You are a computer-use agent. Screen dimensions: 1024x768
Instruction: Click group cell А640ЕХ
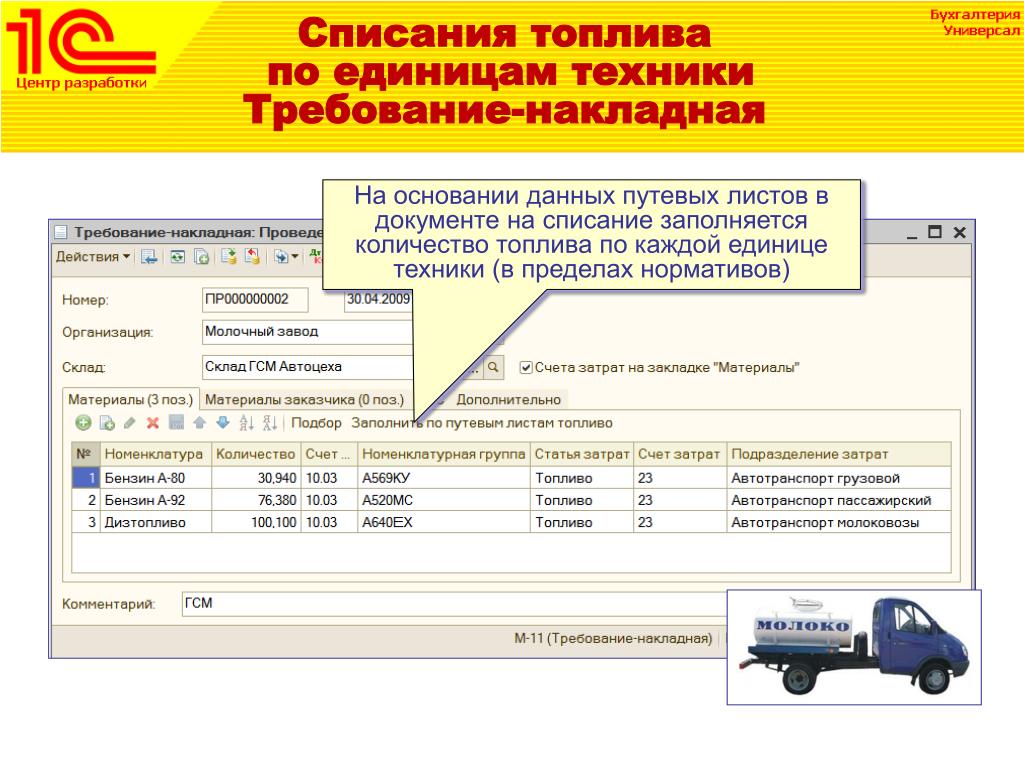click(x=443, y=522)
